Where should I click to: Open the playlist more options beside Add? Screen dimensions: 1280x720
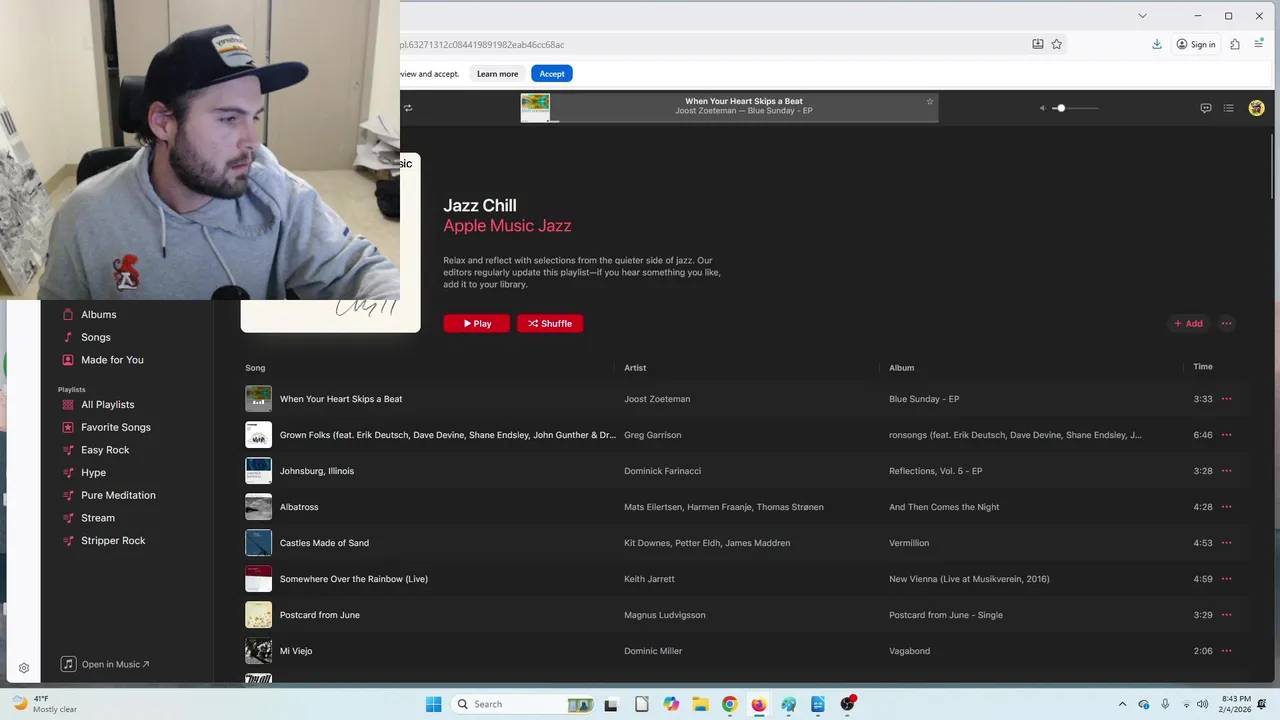tap(1227, 323)
